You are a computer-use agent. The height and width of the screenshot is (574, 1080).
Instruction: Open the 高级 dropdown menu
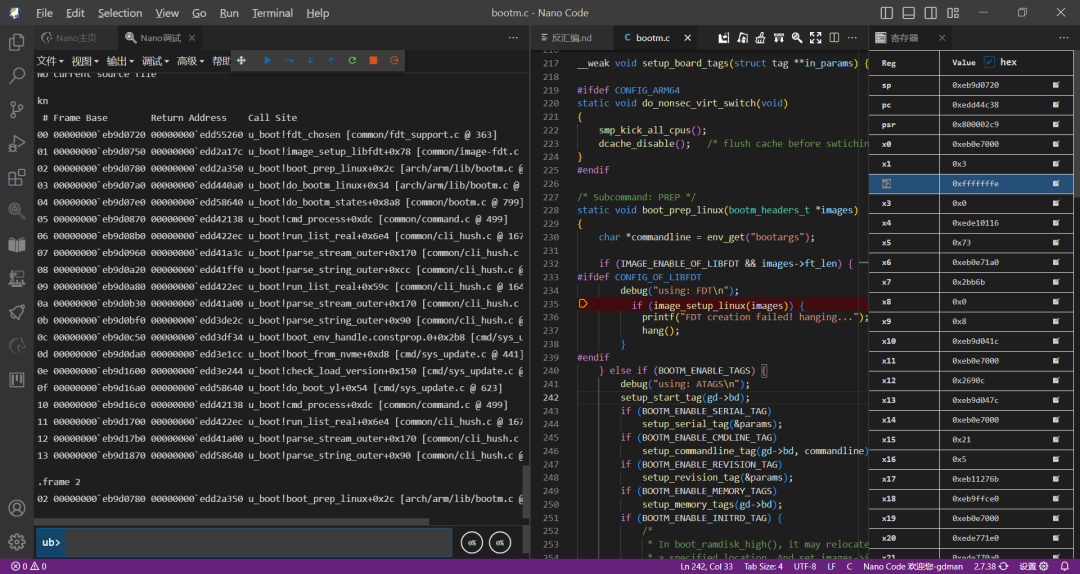click(190, 61)
